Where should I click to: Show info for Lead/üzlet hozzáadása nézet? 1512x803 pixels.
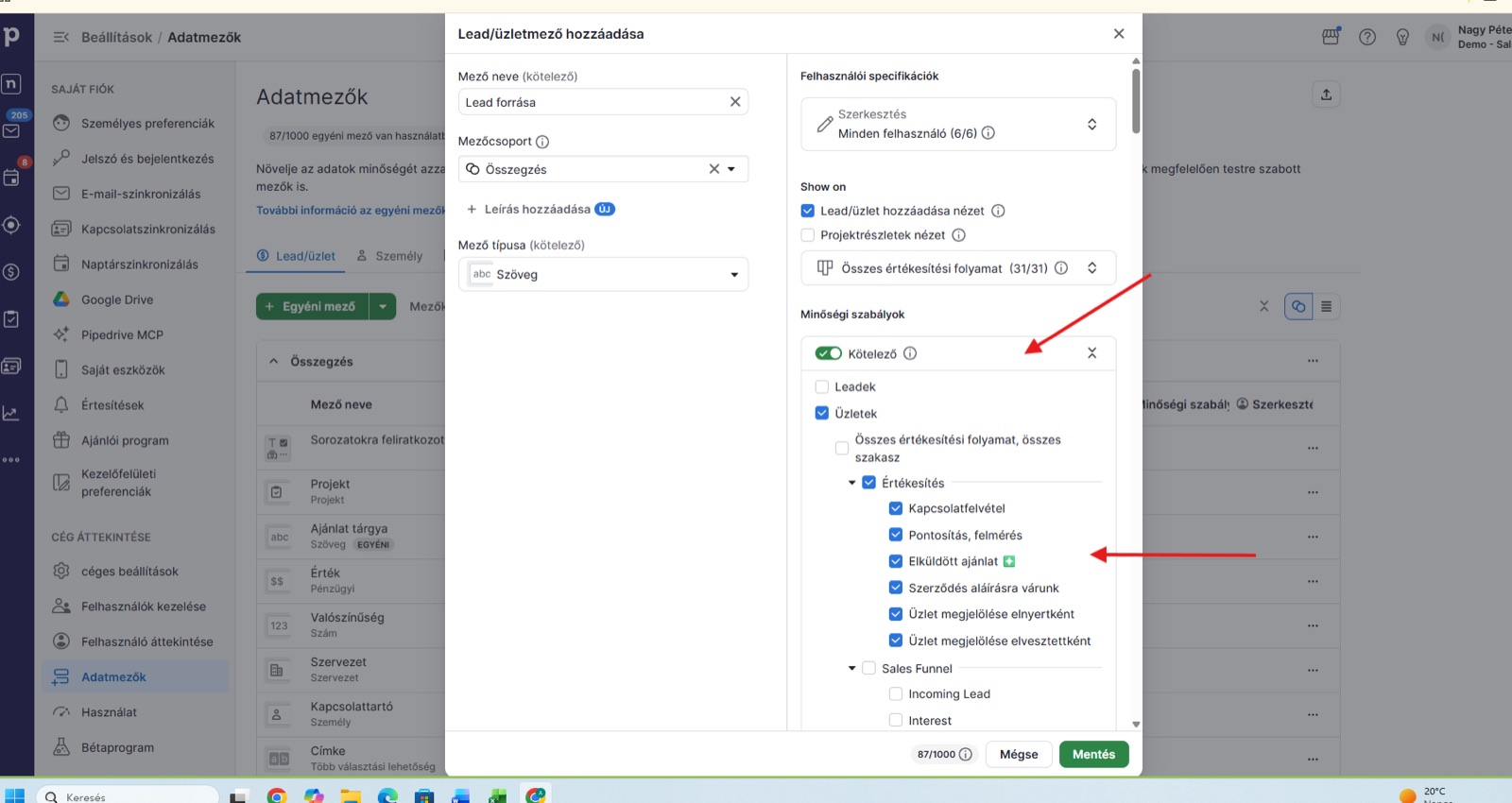(998, 211)
